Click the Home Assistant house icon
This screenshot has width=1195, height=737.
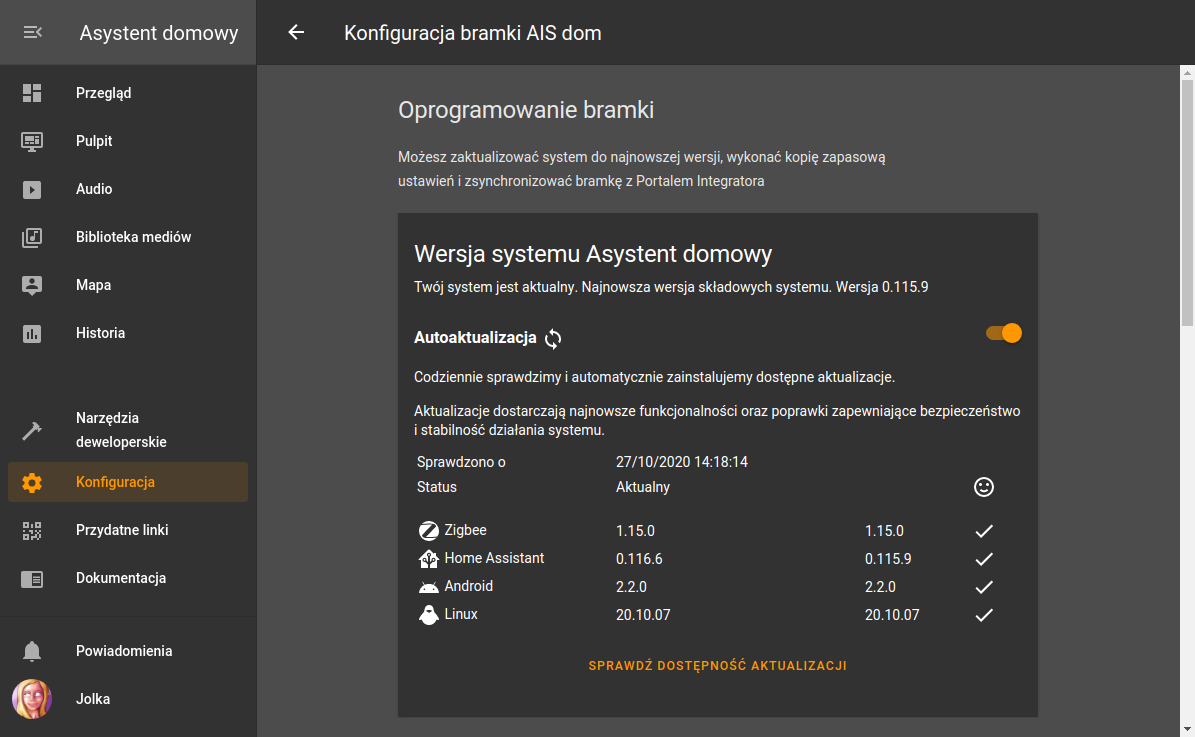click(x=429, y=559)
